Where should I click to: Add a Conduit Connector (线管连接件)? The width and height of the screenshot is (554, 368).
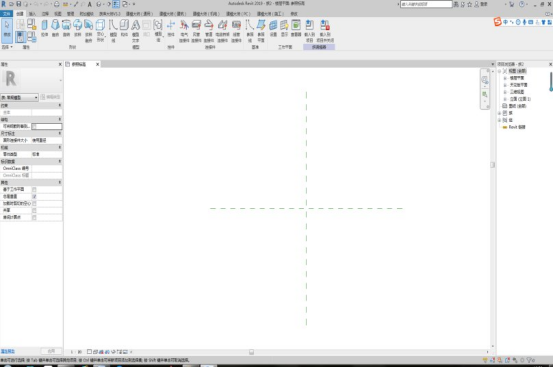(236, 31)
